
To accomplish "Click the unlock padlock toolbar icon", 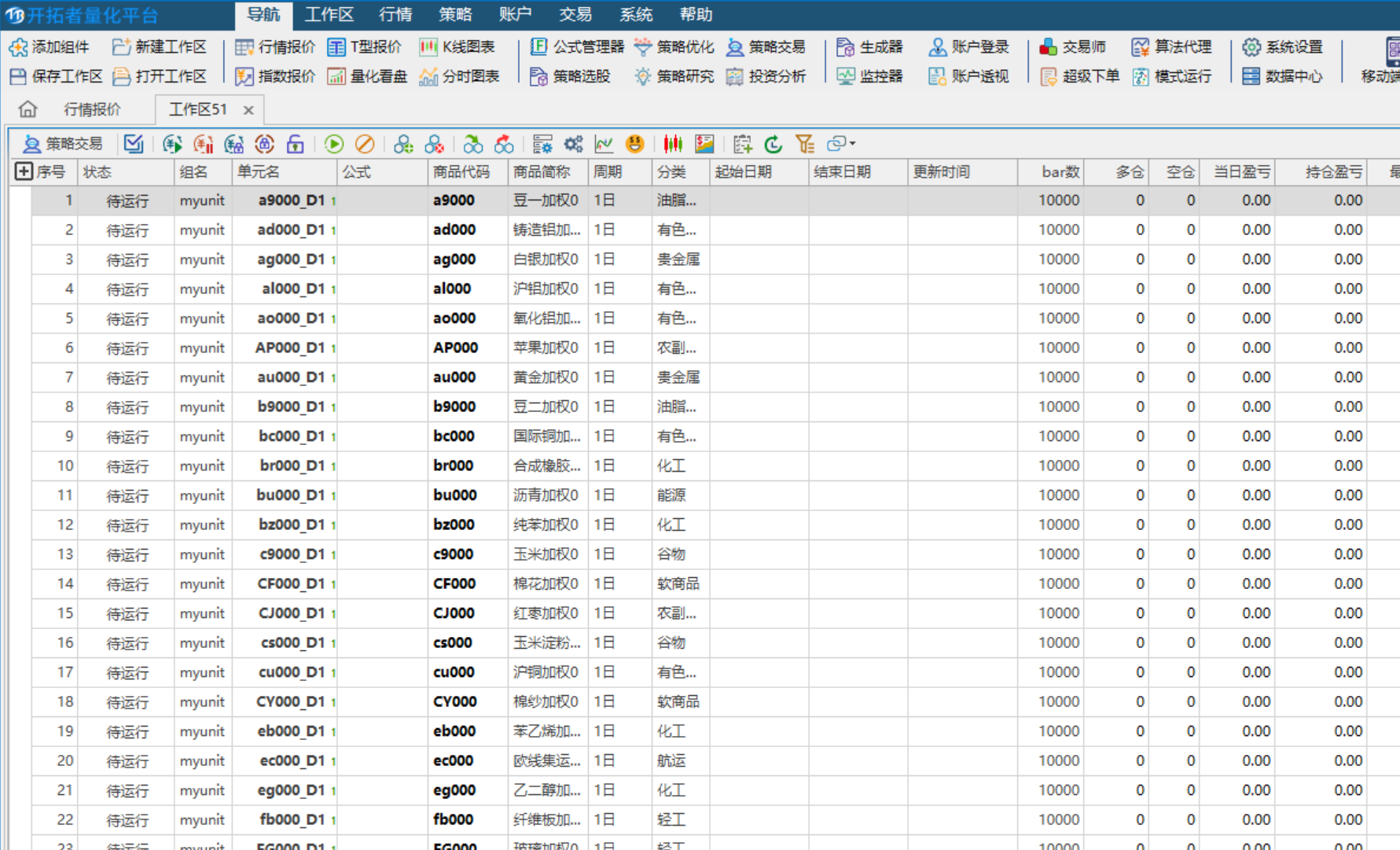I will pyautogui.click(x=296, y=144).
